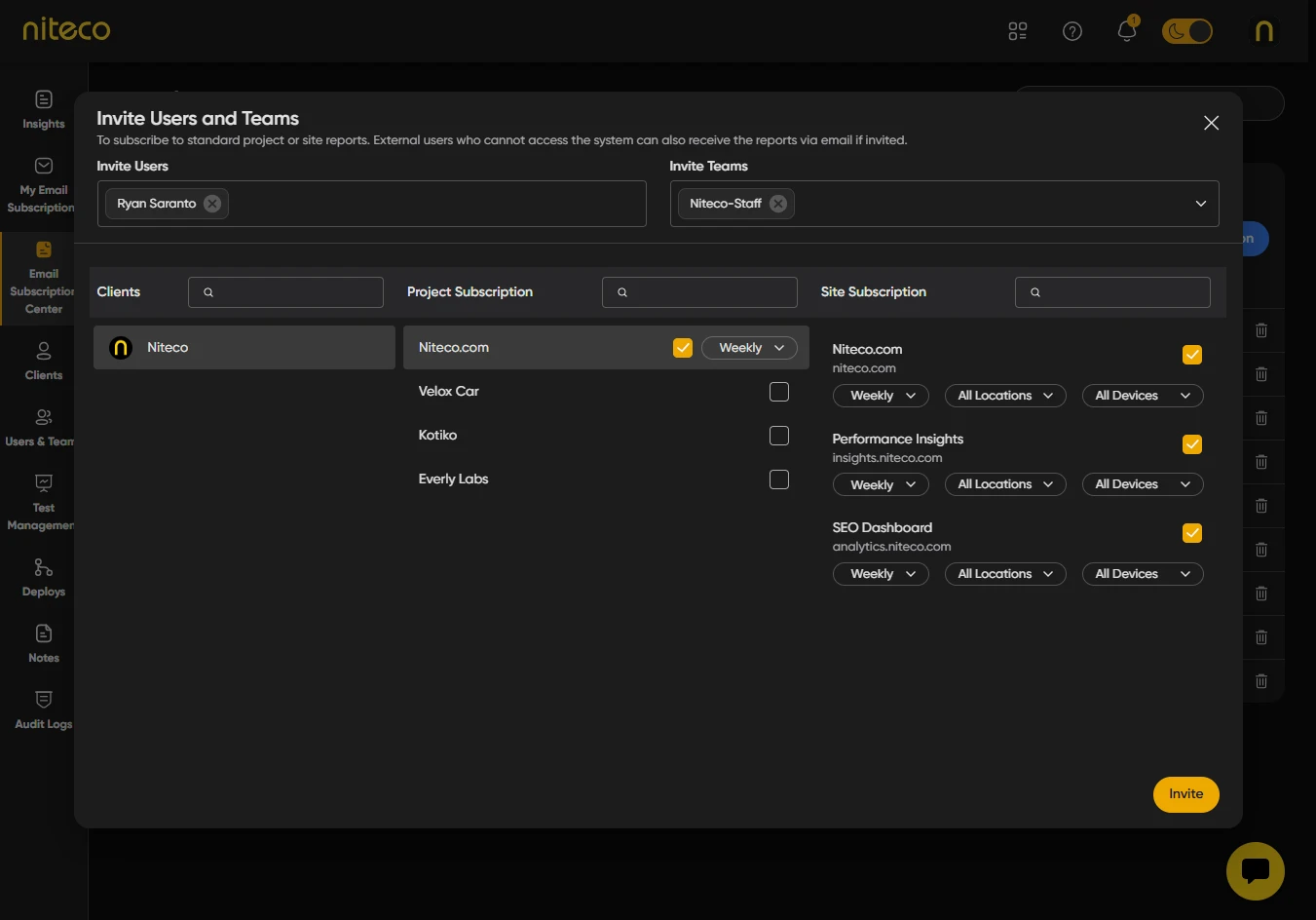The width and height of the screenshot is (1316, 920).
Task: Close the Invite Users and Teams dialog
Action: point(1211,123)
